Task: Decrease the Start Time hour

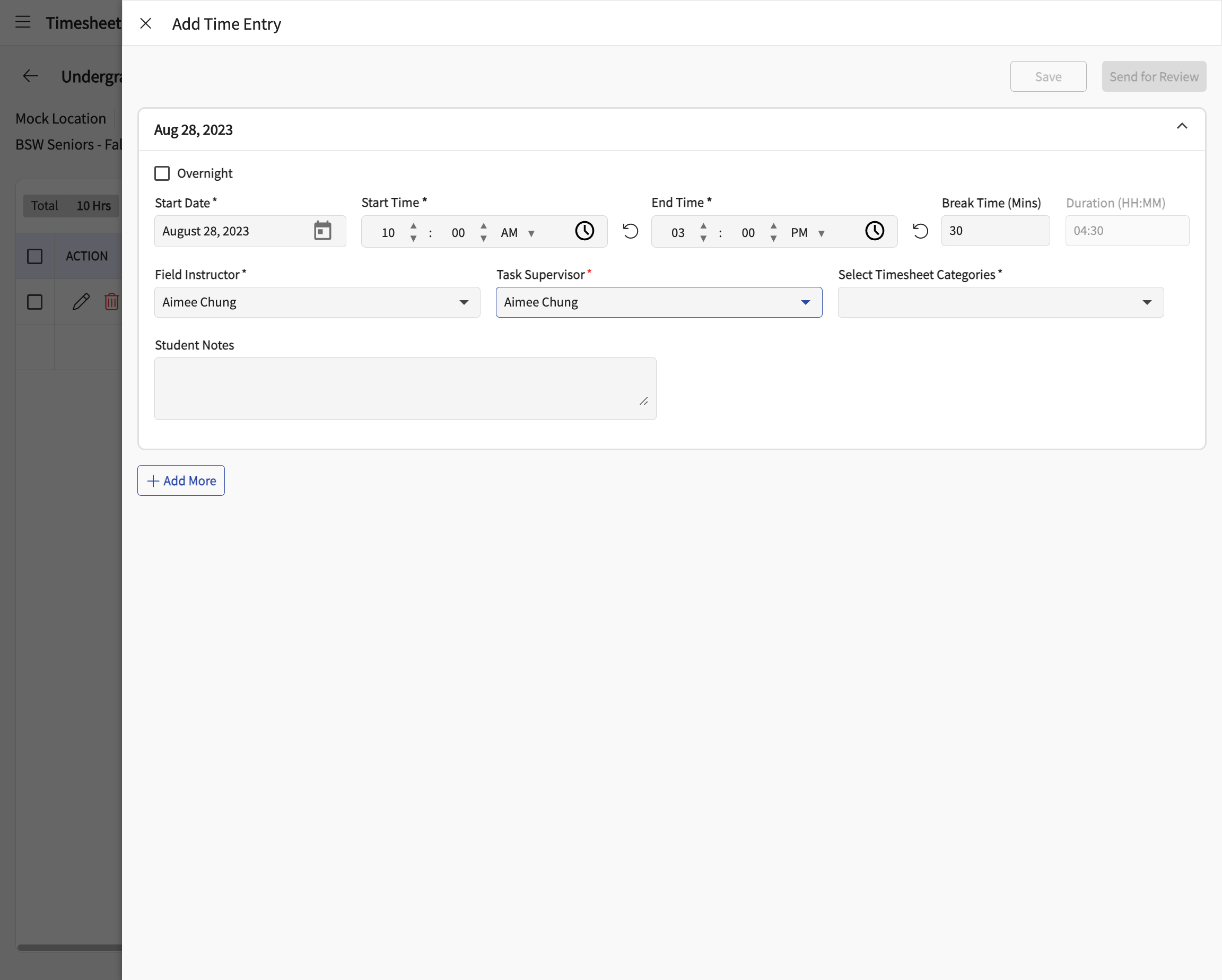Action: point(413,239)
